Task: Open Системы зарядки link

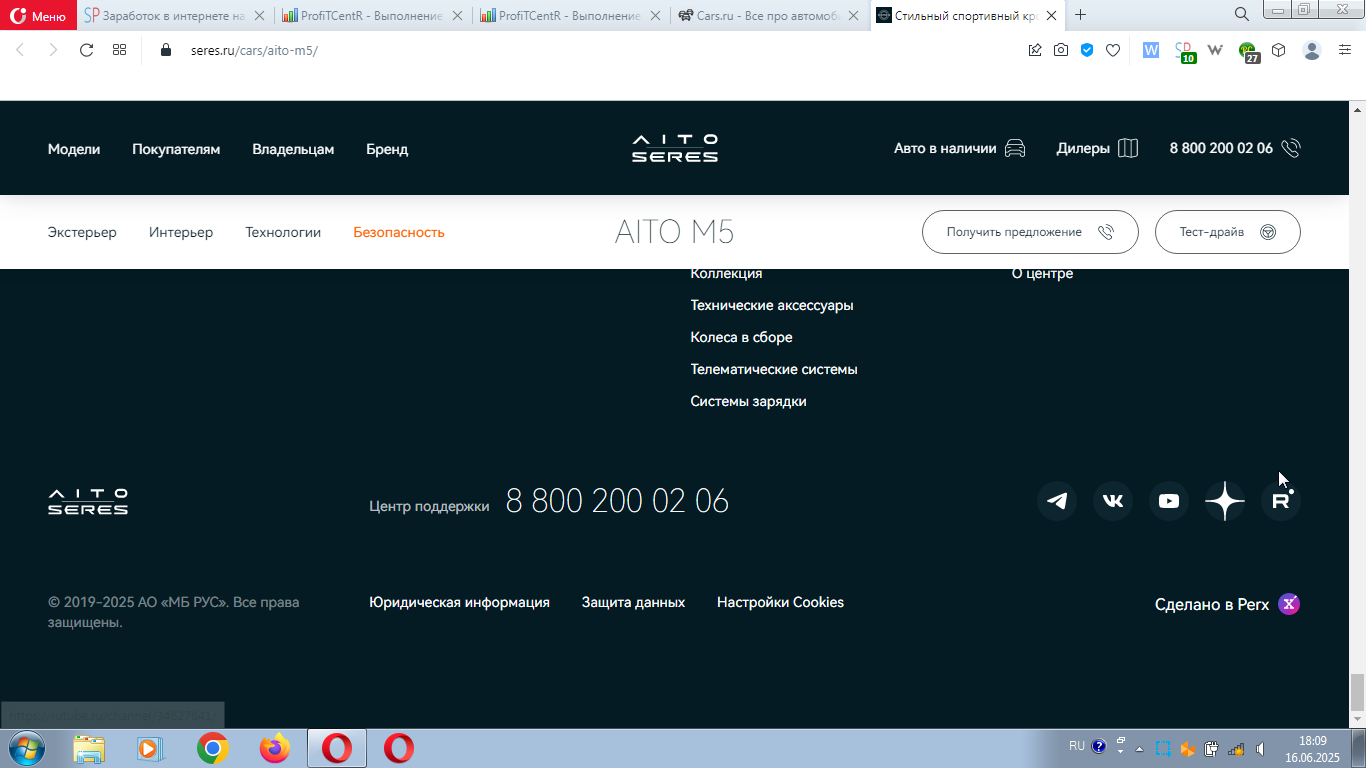Action: pyautogui.click(x=748, y=401)
